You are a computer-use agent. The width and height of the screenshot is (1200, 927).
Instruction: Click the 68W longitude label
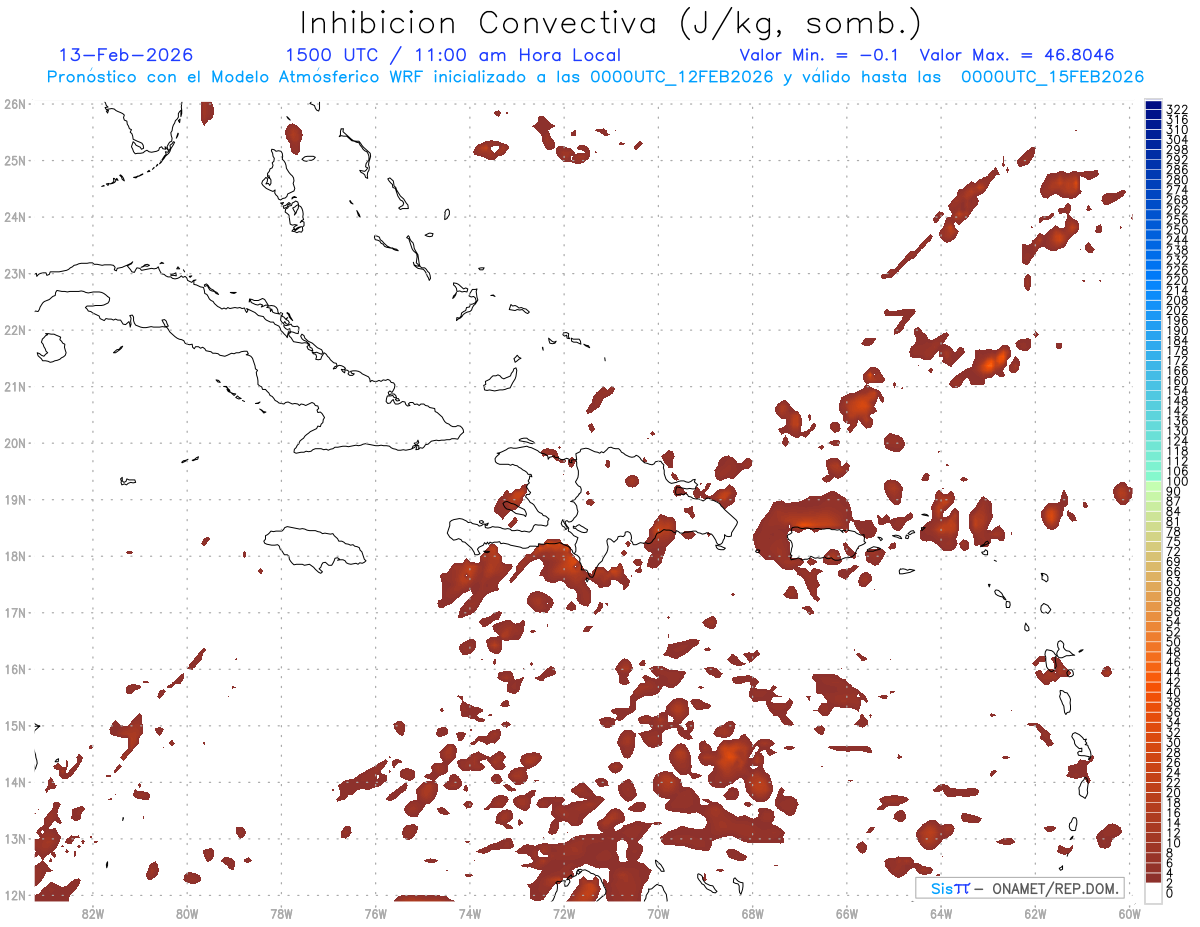coord(753,913)
